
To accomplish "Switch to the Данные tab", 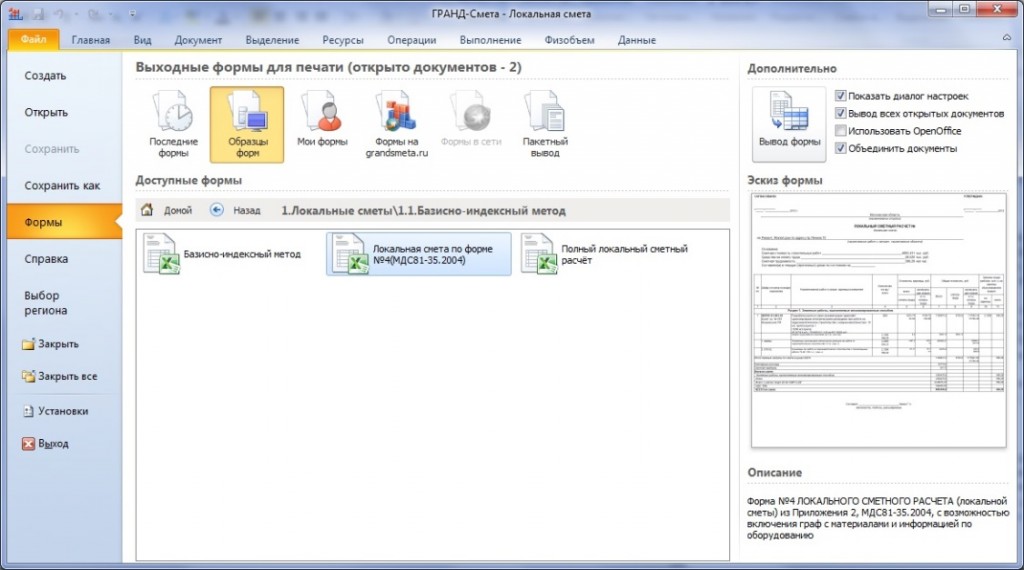I will [637, 40].
